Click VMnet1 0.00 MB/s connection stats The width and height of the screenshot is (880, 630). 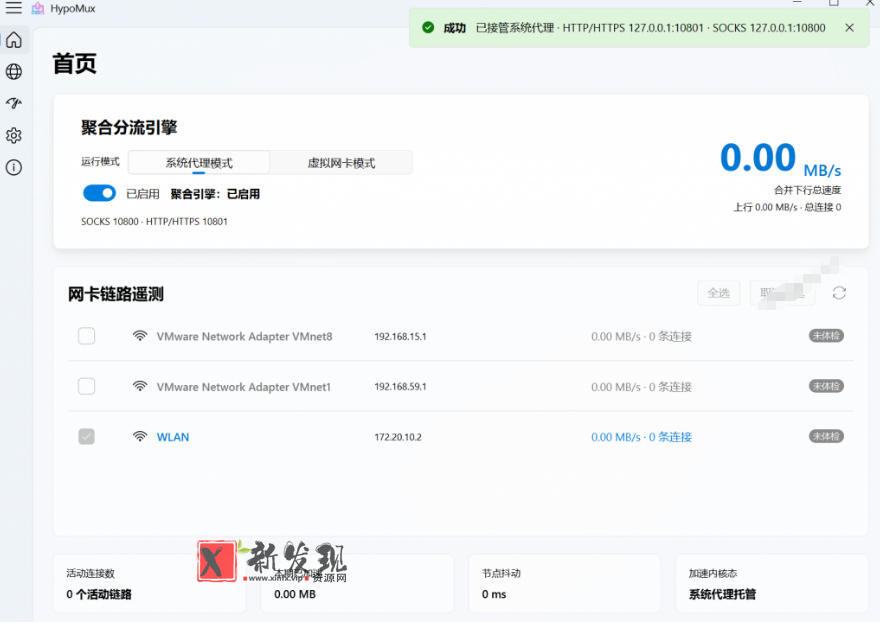[x=641, y=387]
